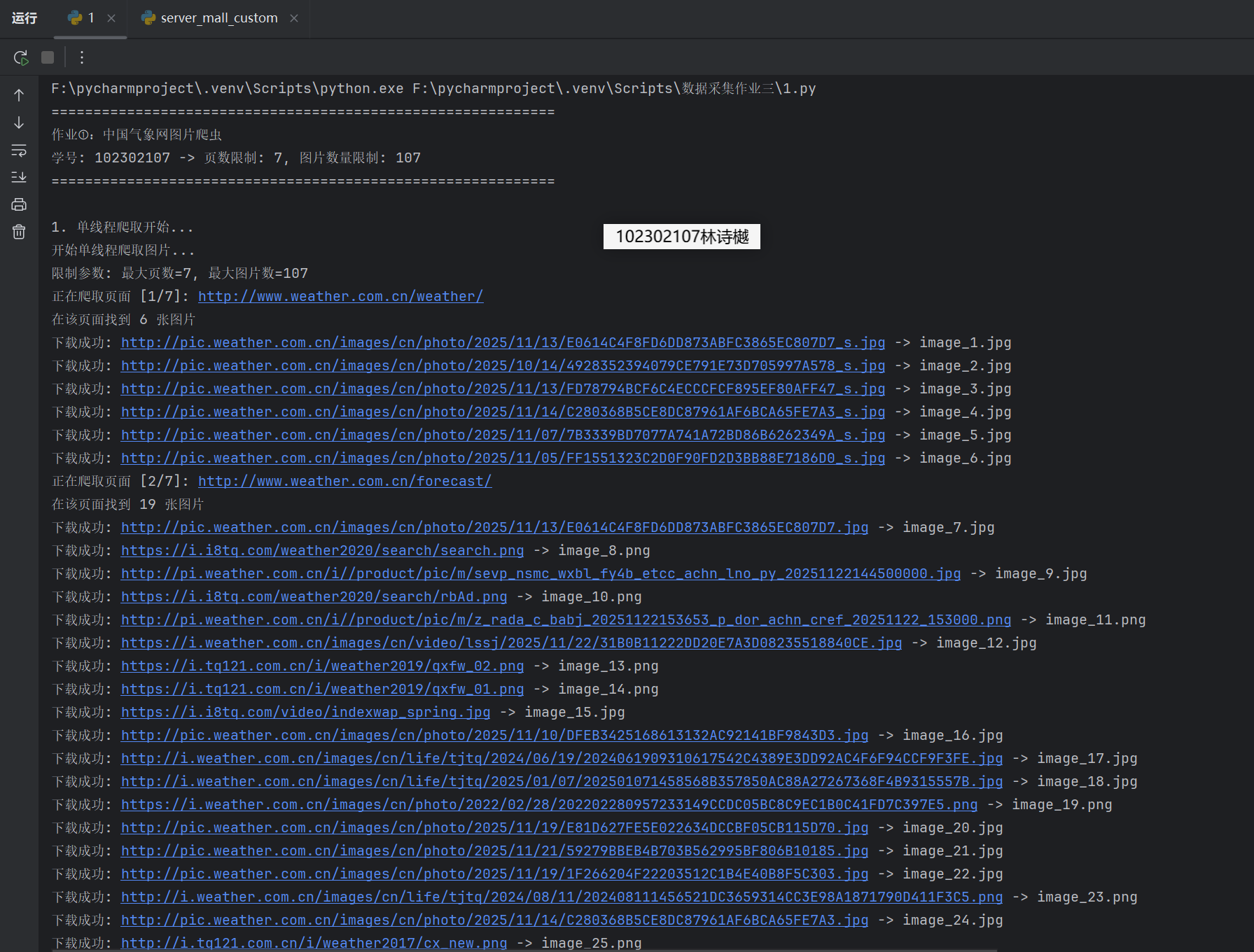This screenshot has width=1254, height=952.
Task: Open the image link saved as image_23.png
Action: click(562, 897)
